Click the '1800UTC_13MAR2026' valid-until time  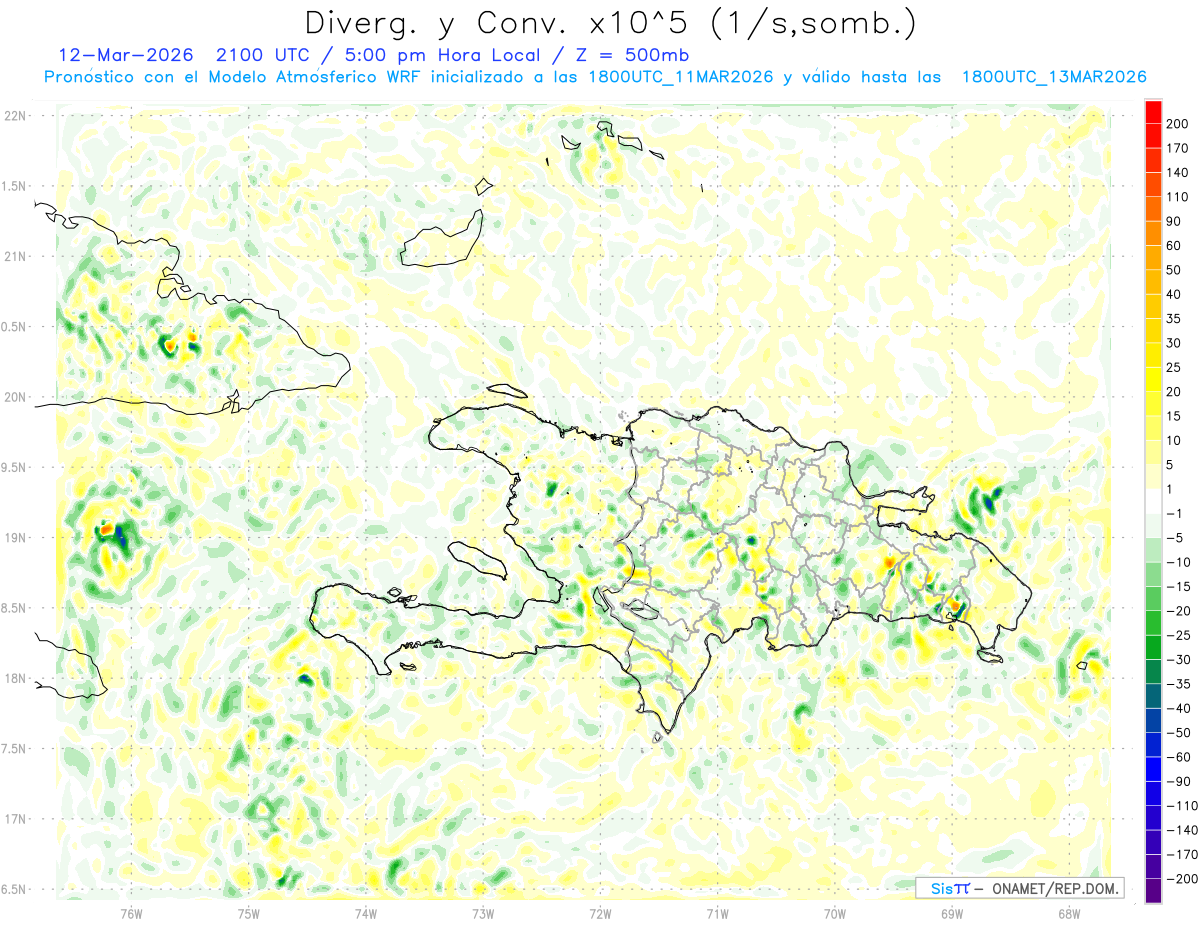[1053, 77]
